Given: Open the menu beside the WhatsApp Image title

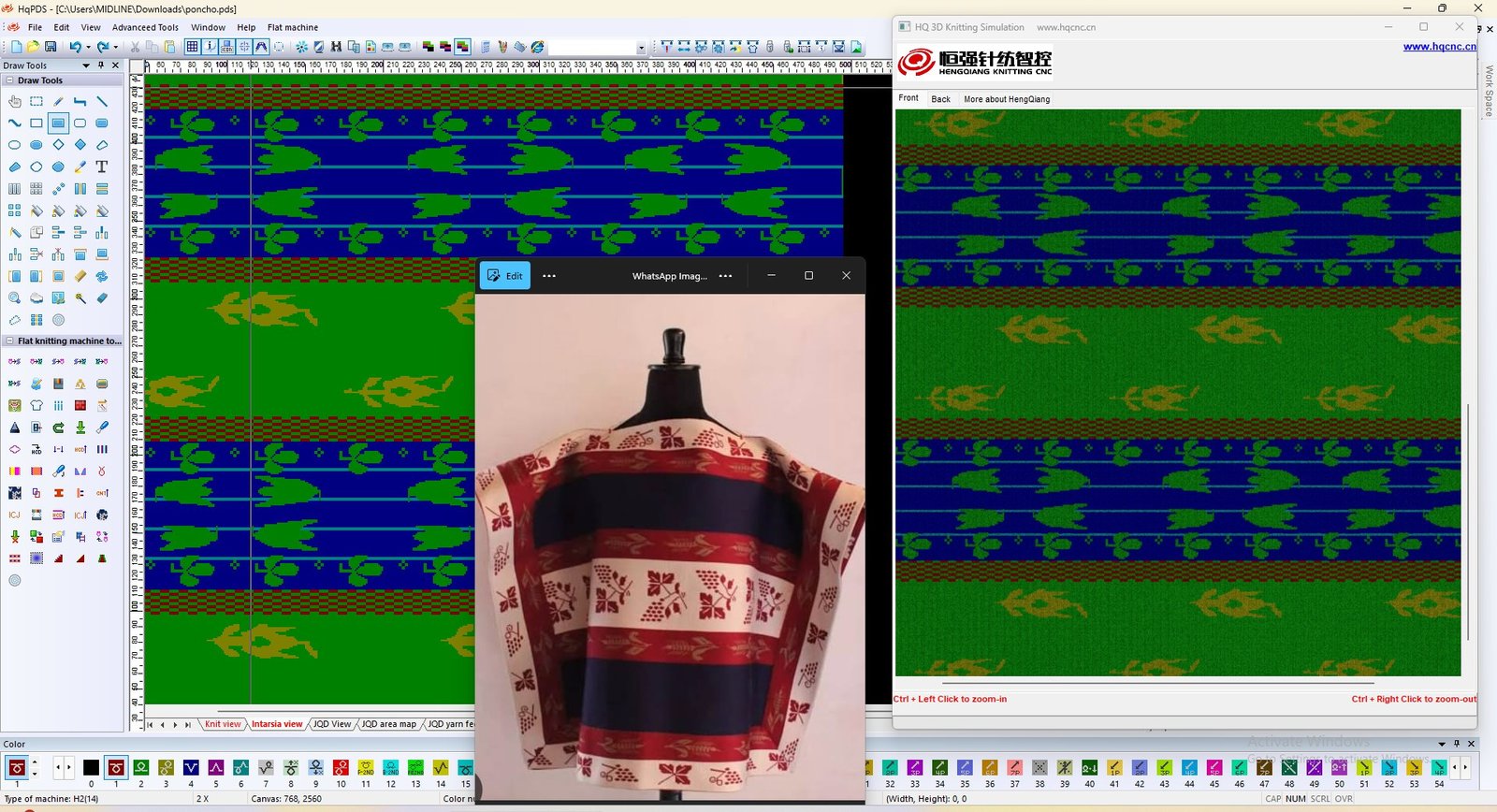Looking at the screenshot, I should point(725,276).
